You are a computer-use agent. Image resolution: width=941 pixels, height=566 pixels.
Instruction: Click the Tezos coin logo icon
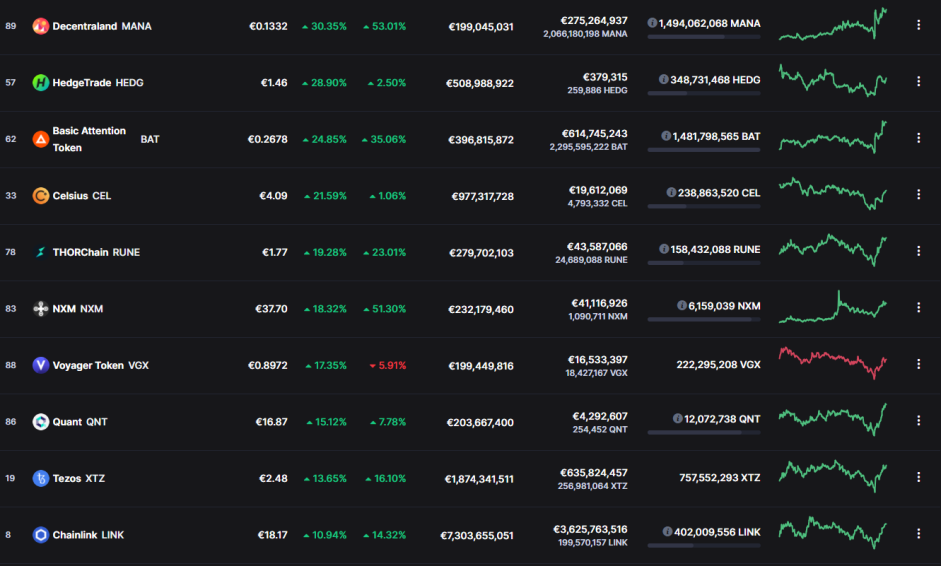[40, 478]
